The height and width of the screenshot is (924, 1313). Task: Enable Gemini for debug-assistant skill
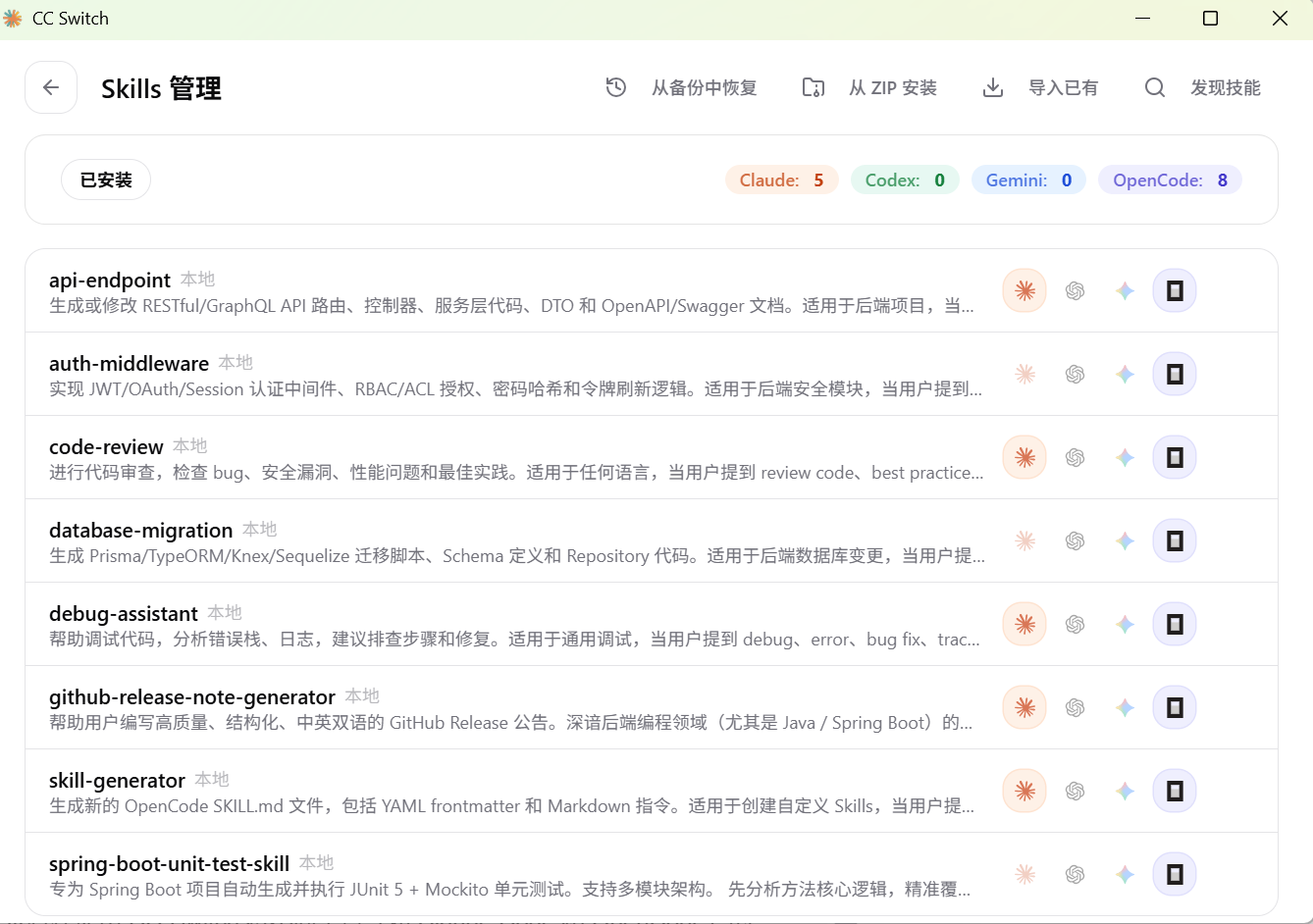click(1125, 624)
